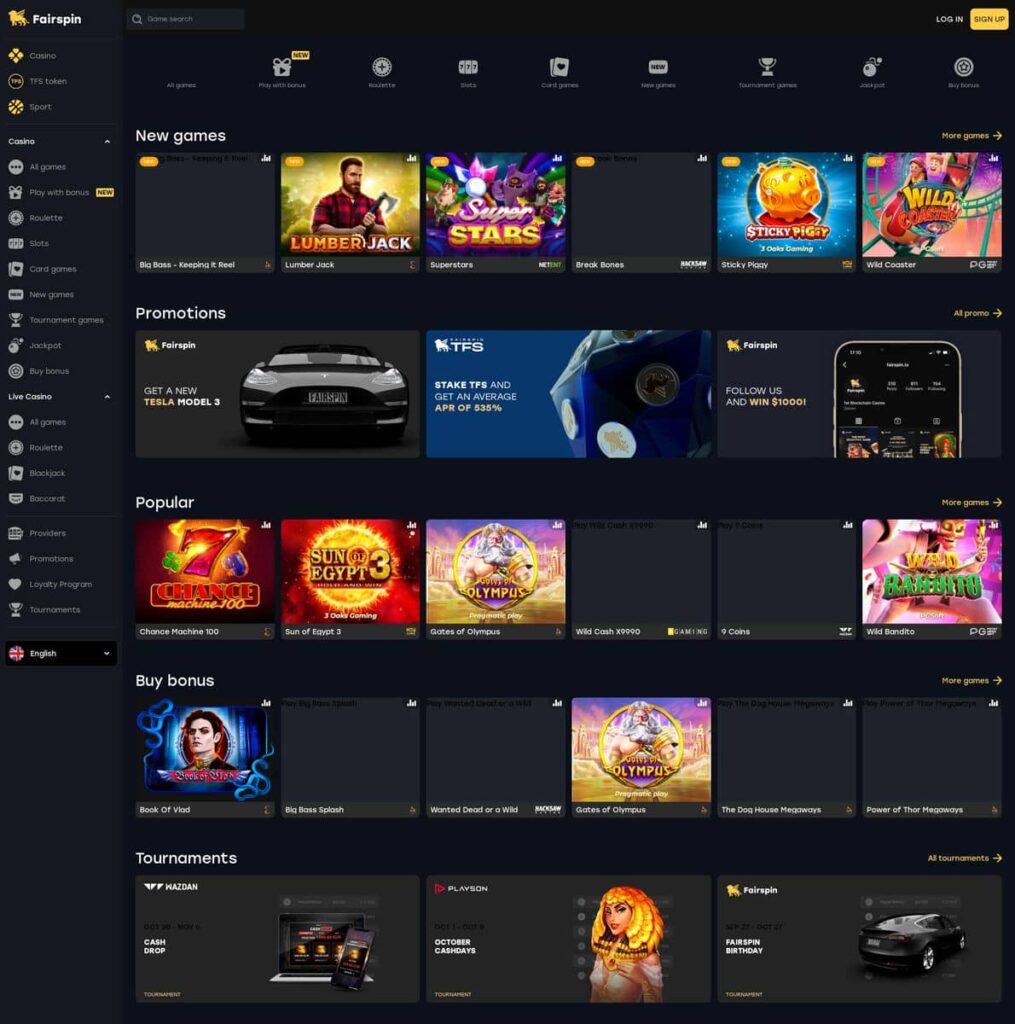Open Play with bonus gift icon in top bar
This screenshot has height=1024, width=1015.
click(x=282, y=67)
